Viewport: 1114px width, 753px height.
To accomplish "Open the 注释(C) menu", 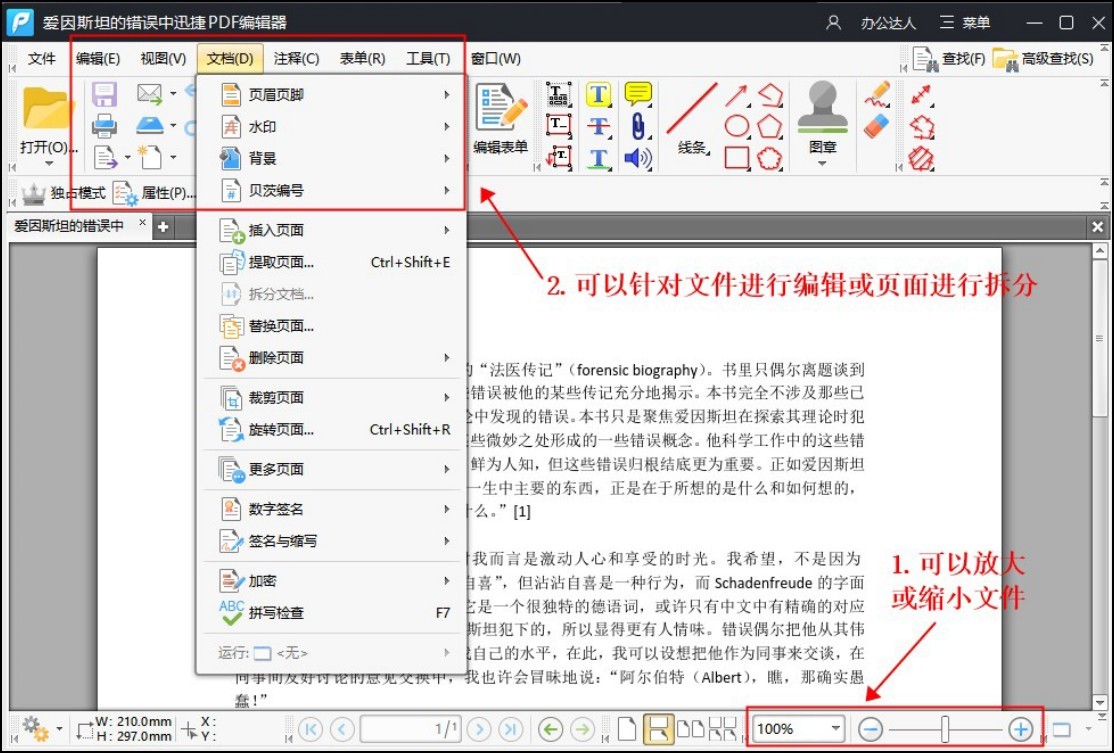I will click(296, 58).
